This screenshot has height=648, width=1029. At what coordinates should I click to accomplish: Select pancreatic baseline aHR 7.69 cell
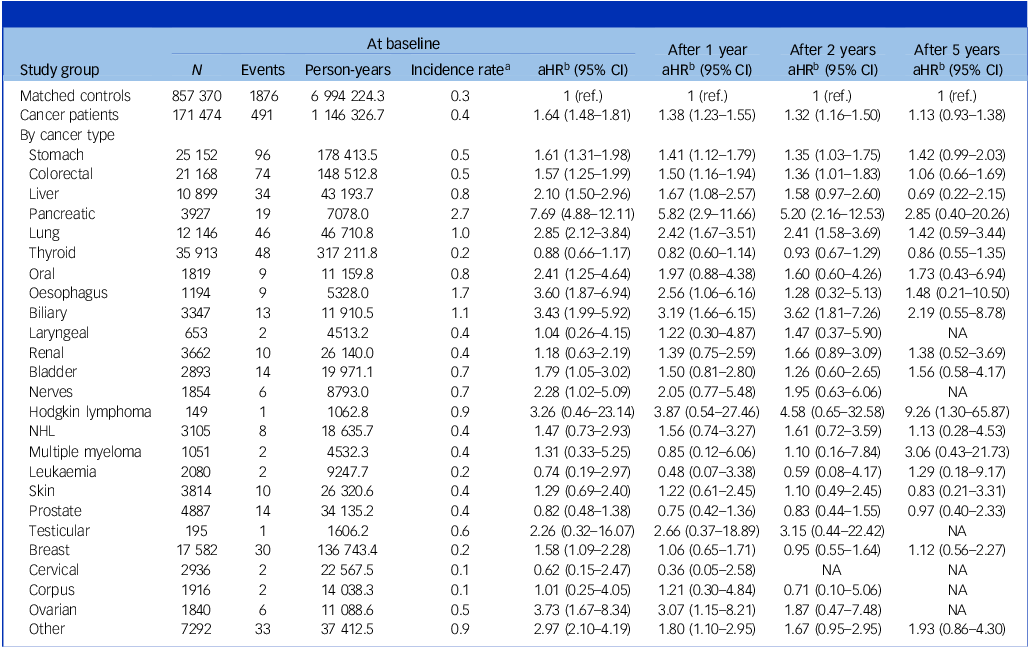point(574,214)
